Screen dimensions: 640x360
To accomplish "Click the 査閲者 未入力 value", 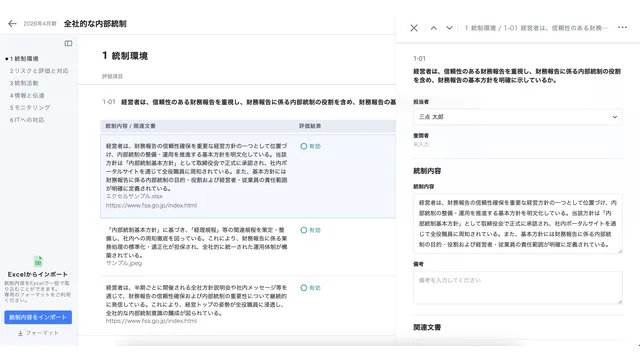I will click(421, 144).
